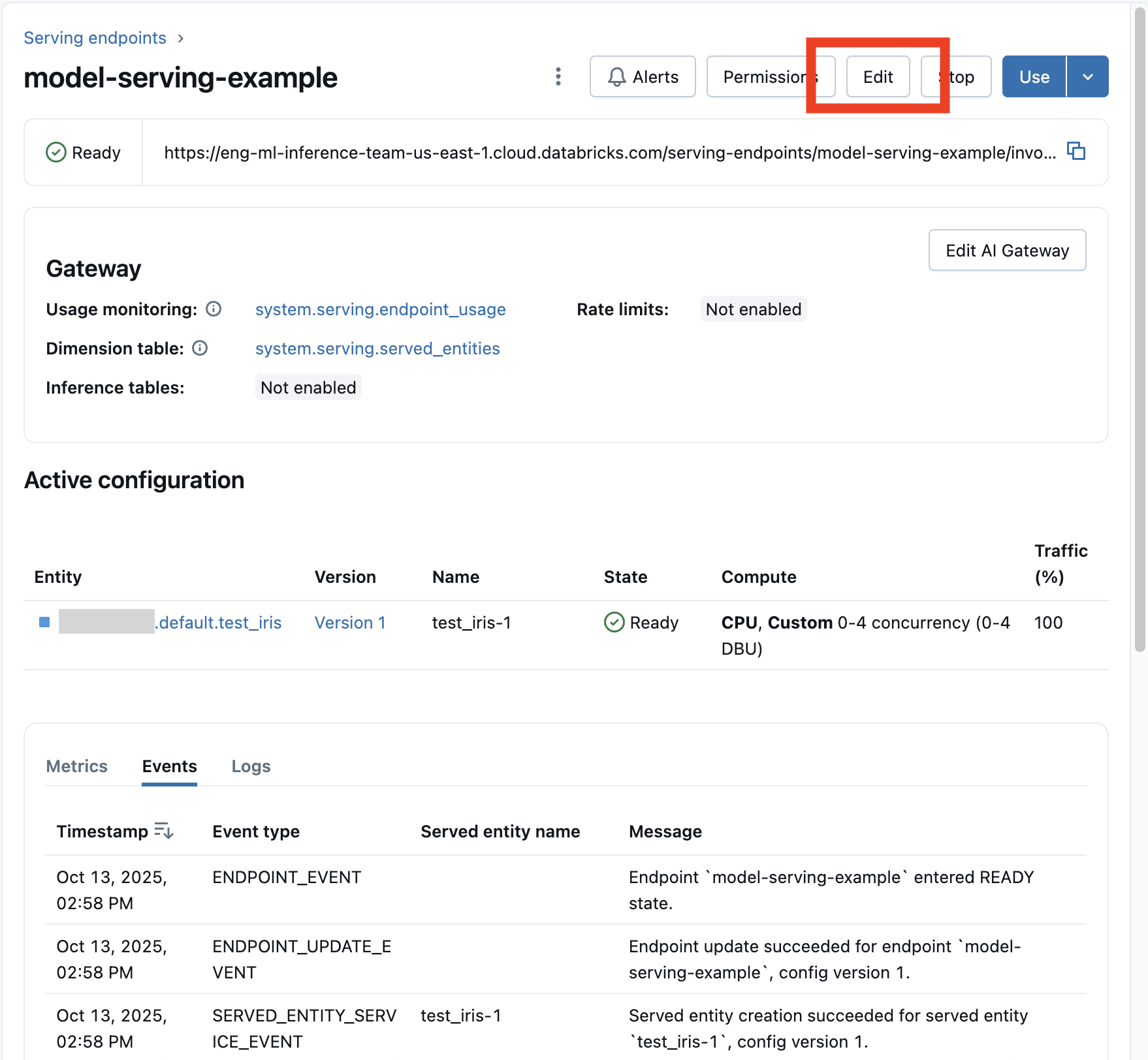Open the system.serving.endpoint_usage link
The width and height of the screenshot is (1148, 1060).
click(x=381, y=309)
